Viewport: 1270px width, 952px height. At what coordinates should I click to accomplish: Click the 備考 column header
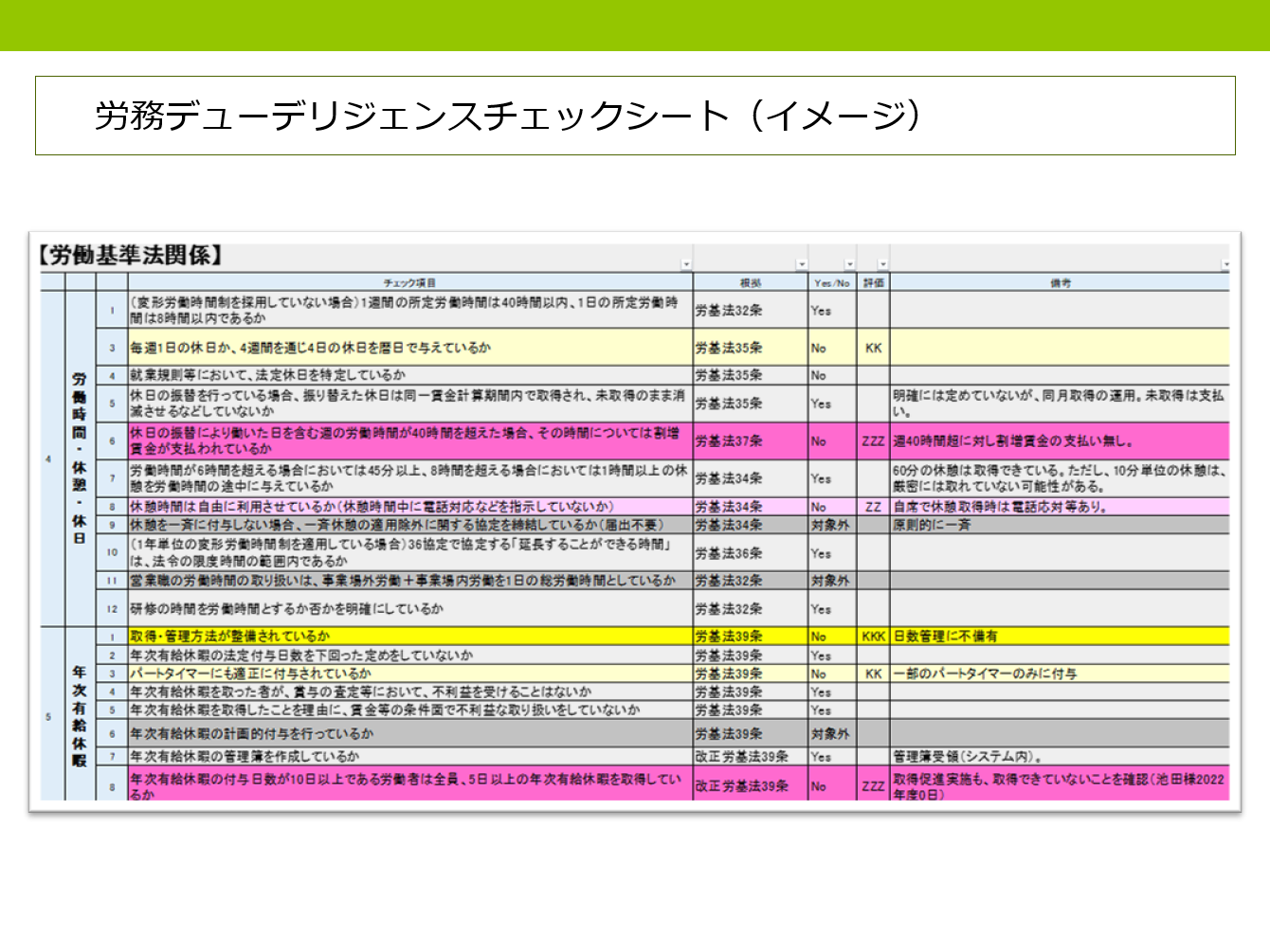tap(1060, 282)
